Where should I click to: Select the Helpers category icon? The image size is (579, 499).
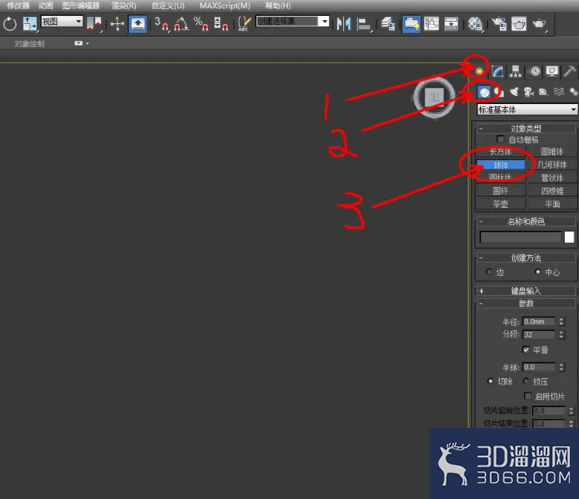(543, 92)
